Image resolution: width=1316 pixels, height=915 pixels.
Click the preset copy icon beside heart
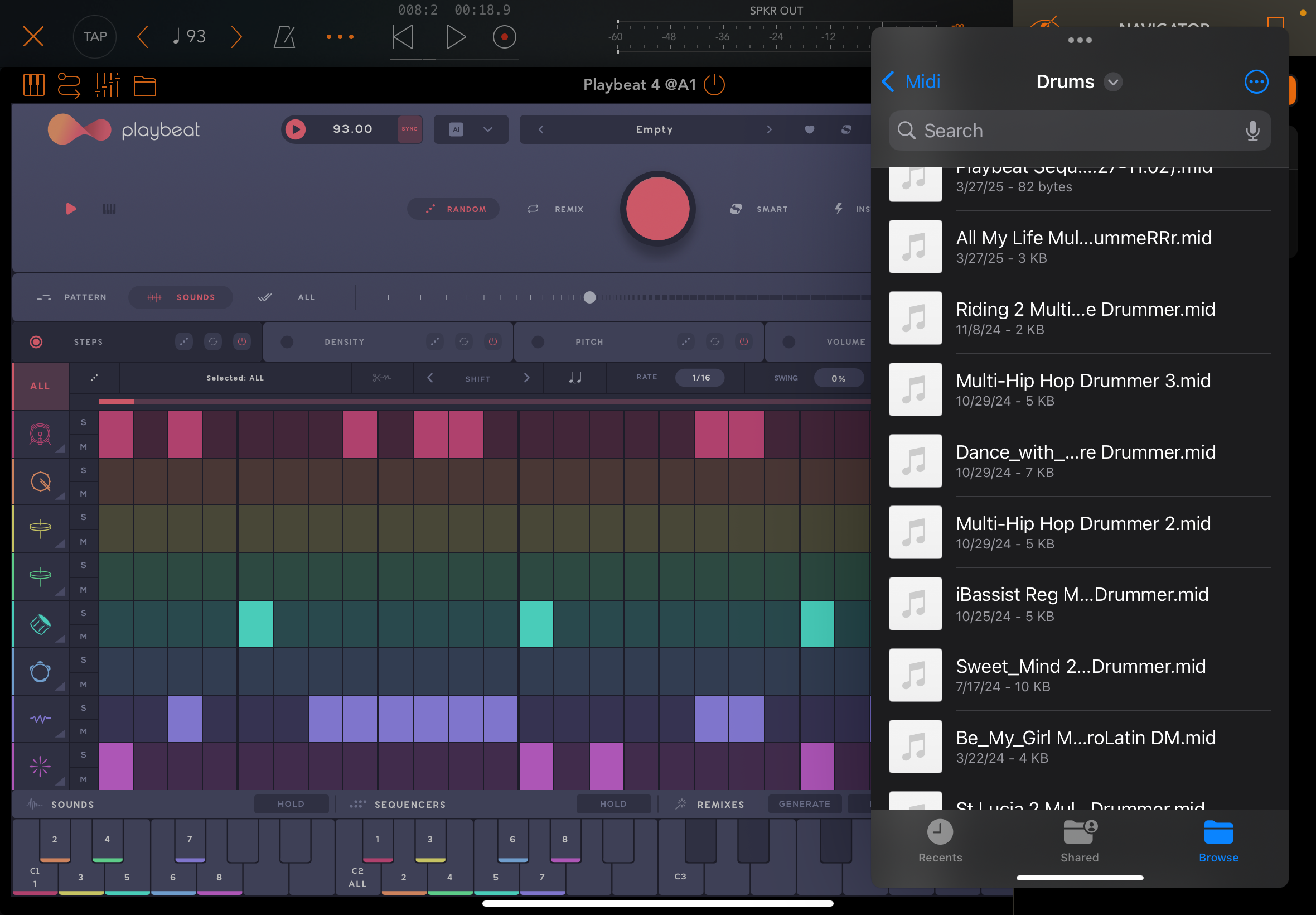(x=846, y=129)
